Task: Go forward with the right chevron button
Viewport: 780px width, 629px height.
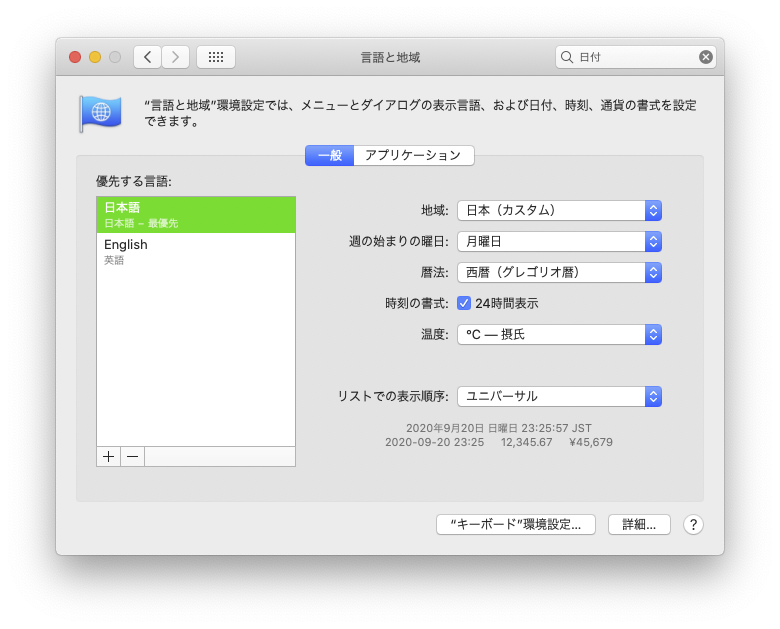Action: coord(175,57)
